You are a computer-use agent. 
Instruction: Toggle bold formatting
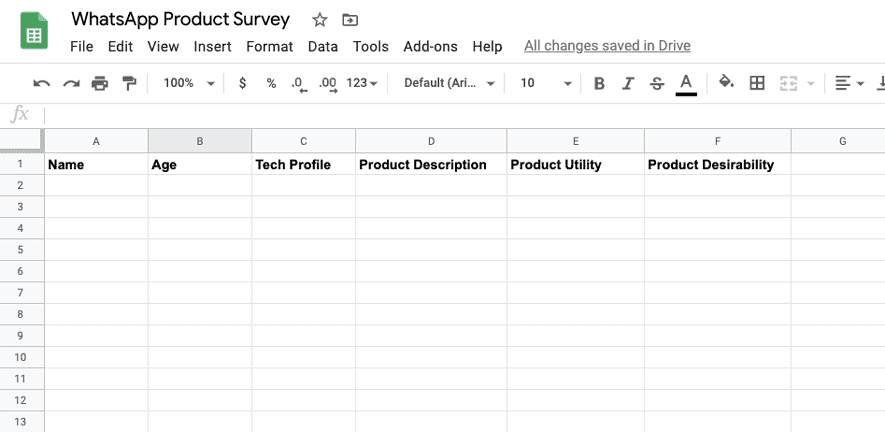tap(599, 83)
